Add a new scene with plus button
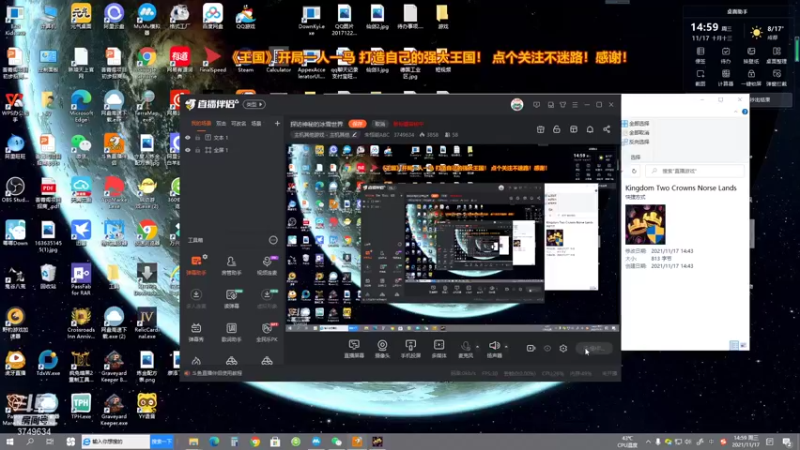The height and width of the screenshot is (450, 800). click(x=277, y=123)
